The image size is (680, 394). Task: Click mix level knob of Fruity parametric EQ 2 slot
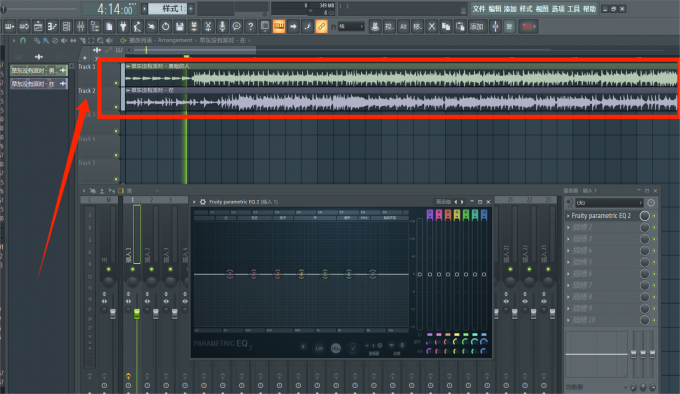pos(644,215)
